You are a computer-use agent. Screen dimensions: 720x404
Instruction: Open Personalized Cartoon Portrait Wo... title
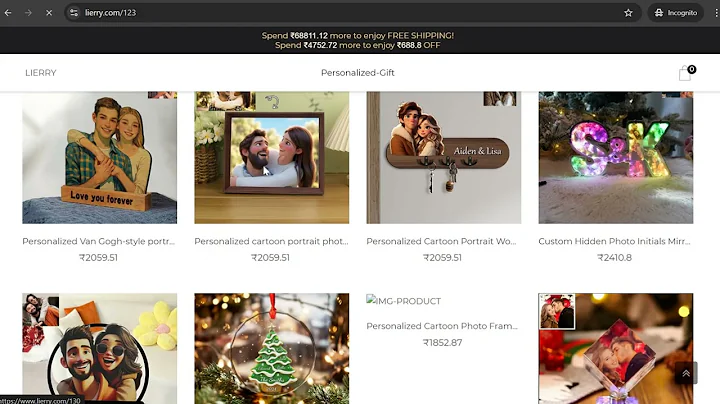tap(442, 241)
